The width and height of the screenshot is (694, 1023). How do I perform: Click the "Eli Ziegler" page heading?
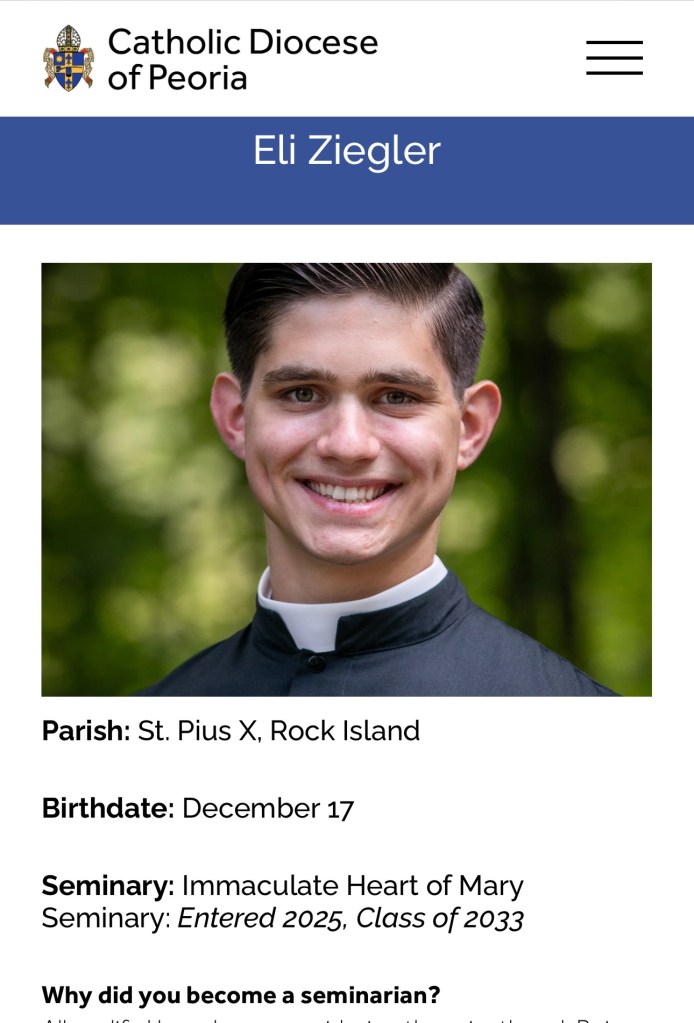pyautogui.click(x=346, y=151)
